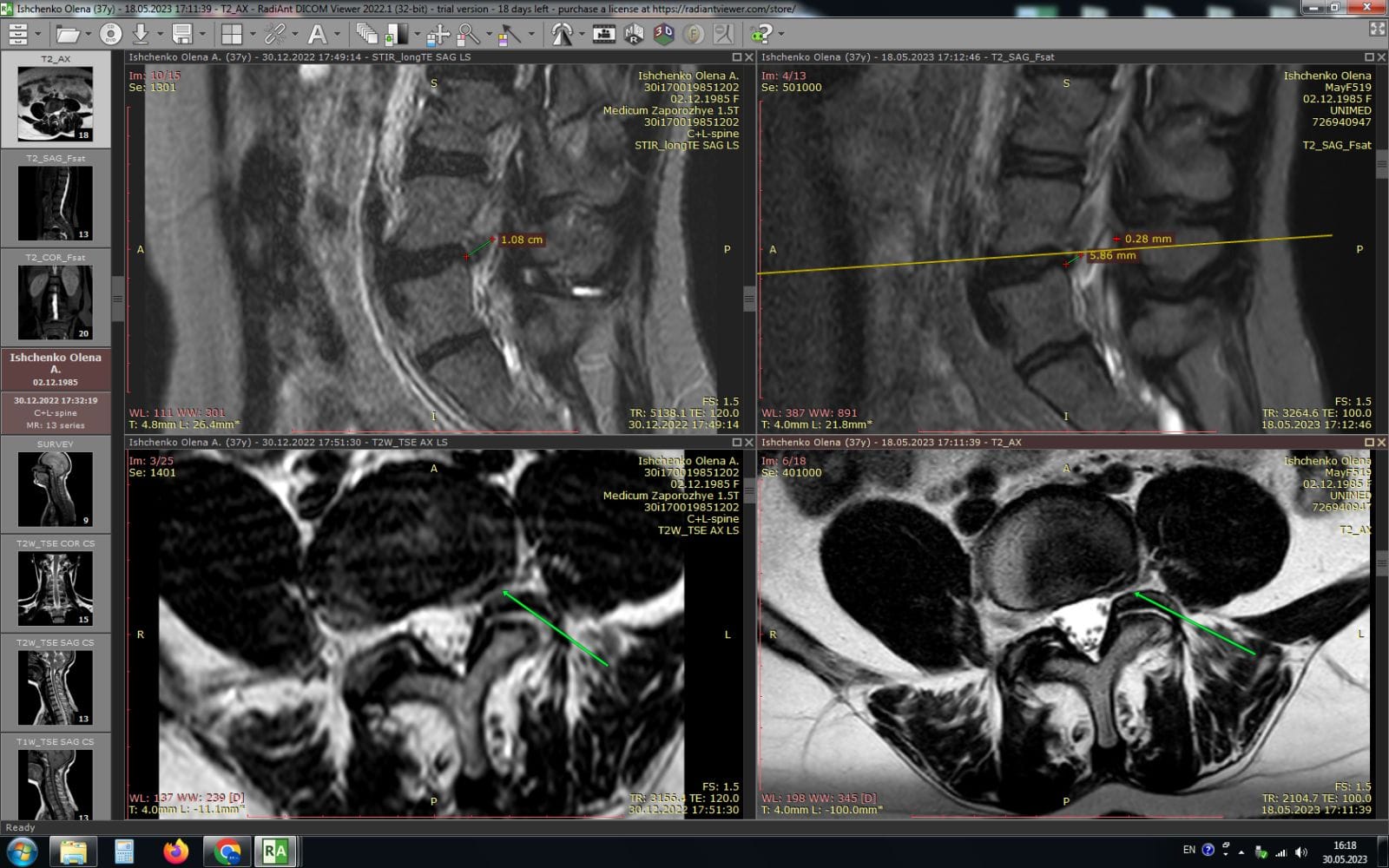Select the pan/move image tool

[438, 35]
